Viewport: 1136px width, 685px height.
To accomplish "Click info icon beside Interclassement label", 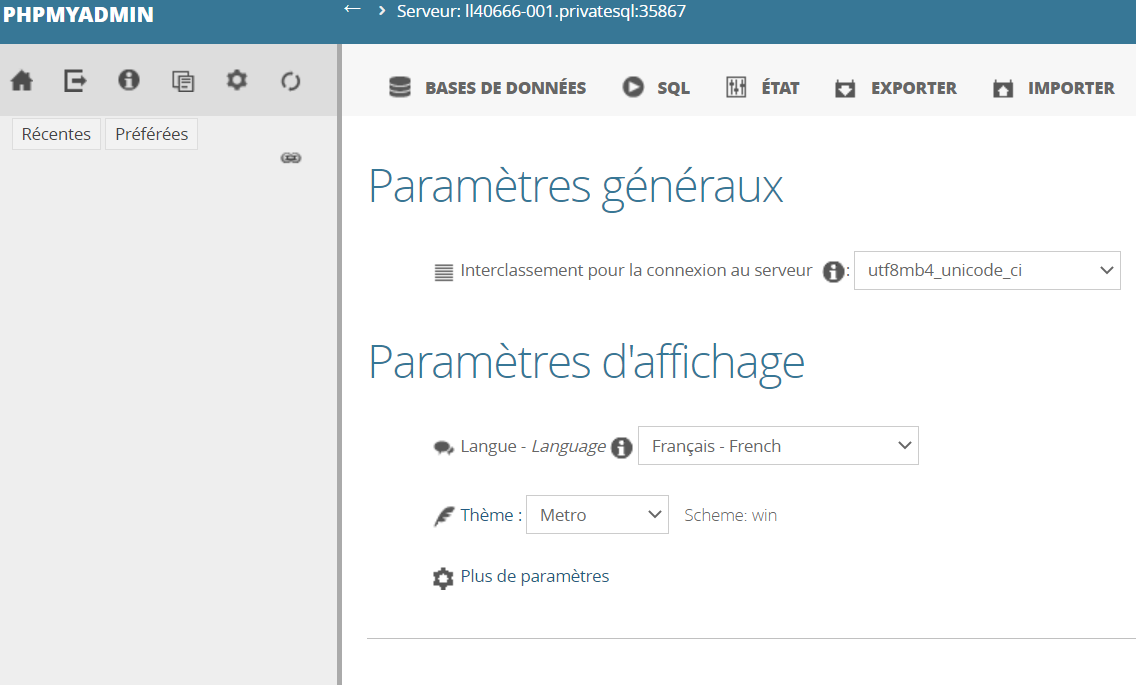I will point(833,272).
